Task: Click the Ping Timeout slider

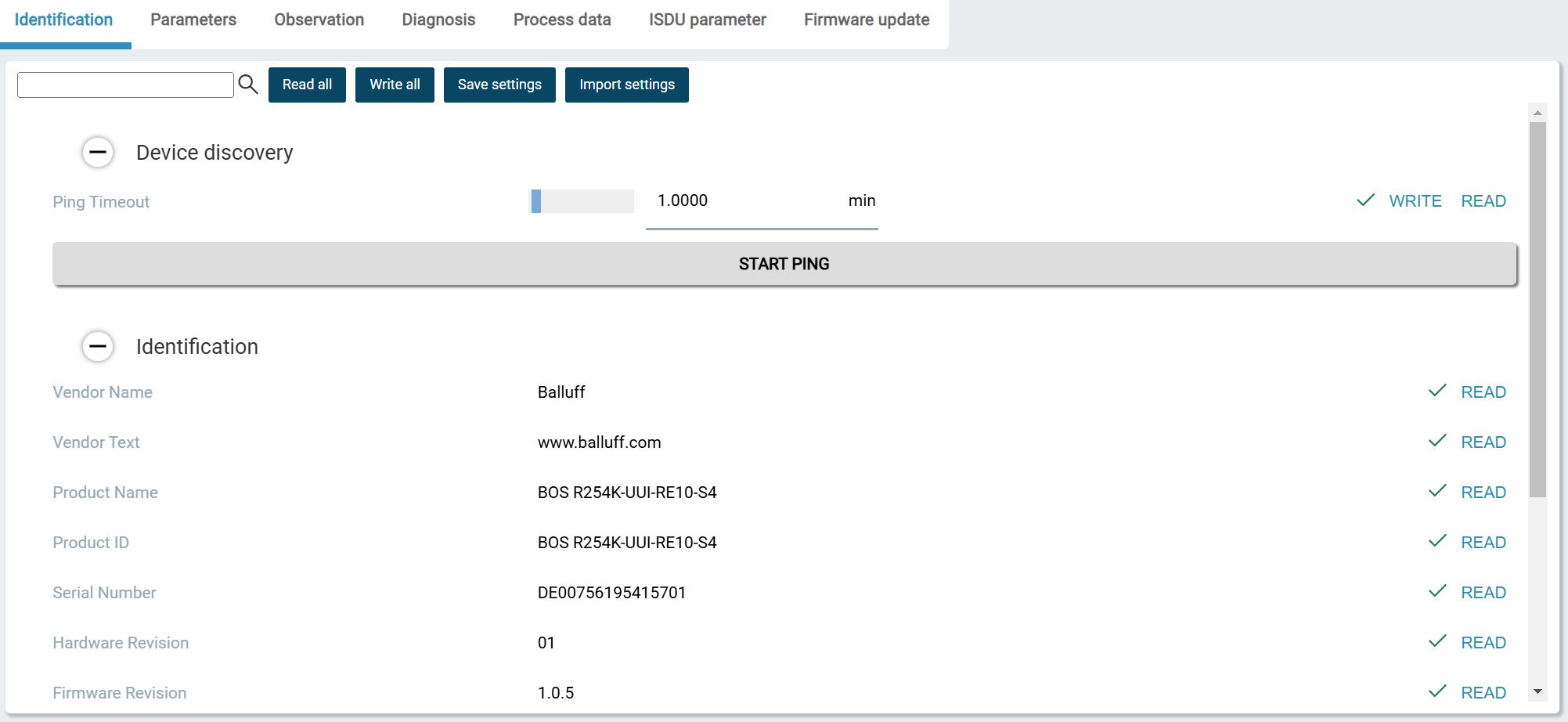Action: click(x=582, y=201)
